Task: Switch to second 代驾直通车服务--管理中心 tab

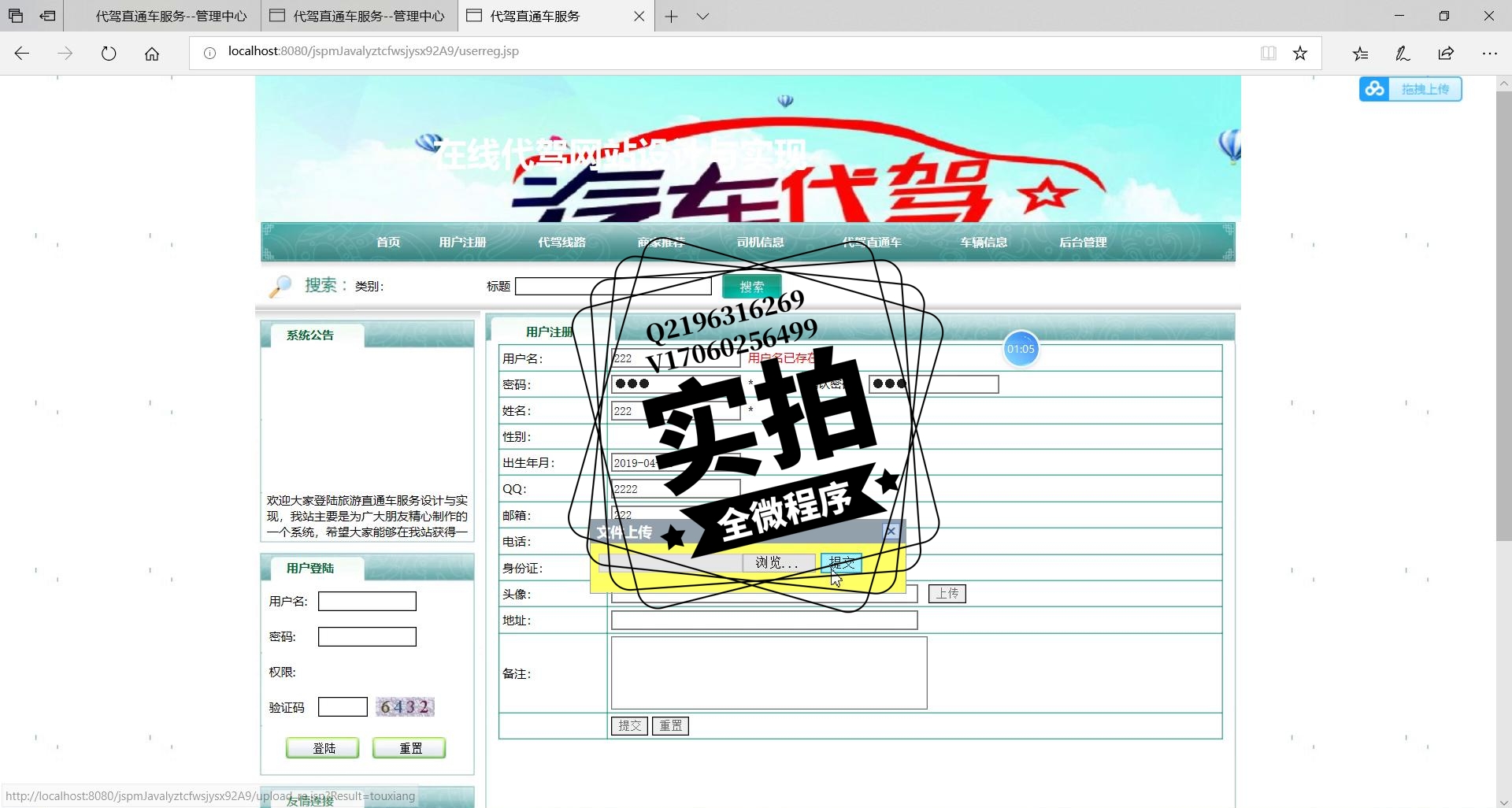Action: (x=358, y=16)
